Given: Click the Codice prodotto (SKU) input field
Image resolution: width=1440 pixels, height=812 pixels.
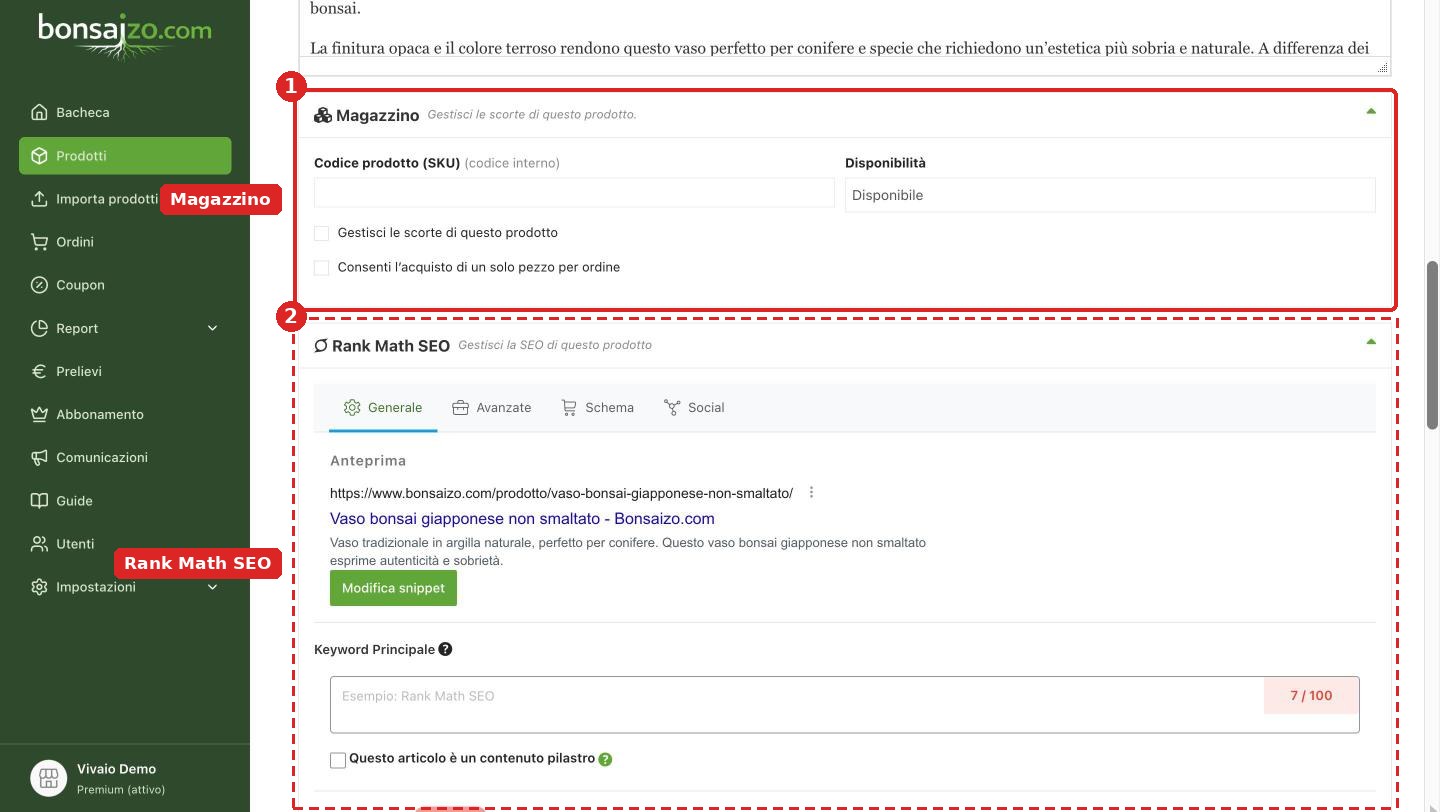Looking at the screenshot, I should tap(574, 193).
